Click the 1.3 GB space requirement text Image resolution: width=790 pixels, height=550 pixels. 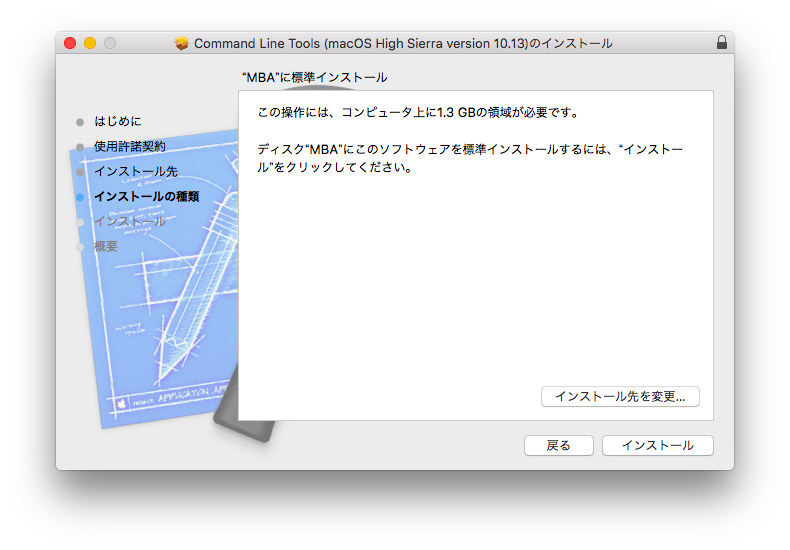[x=418, y=112]
